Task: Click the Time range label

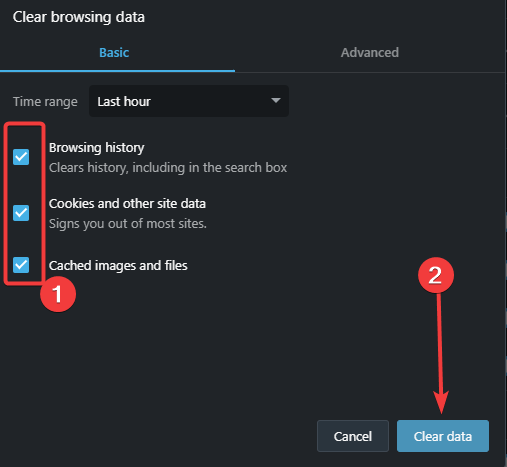Action: click(x=45, y=102)
